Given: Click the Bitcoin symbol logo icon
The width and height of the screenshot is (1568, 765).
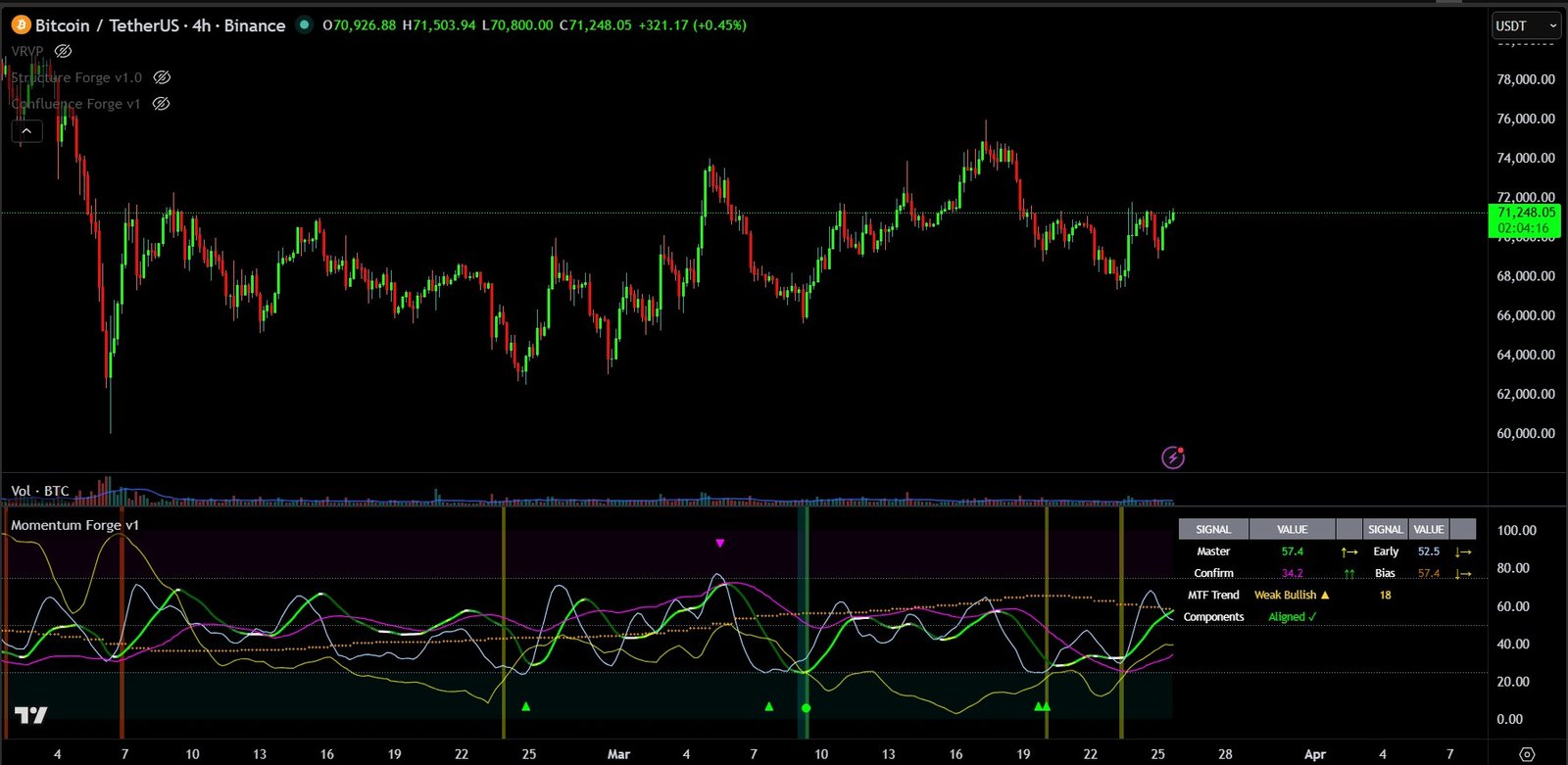Looking at the screenshot, I should coord(21,25).
